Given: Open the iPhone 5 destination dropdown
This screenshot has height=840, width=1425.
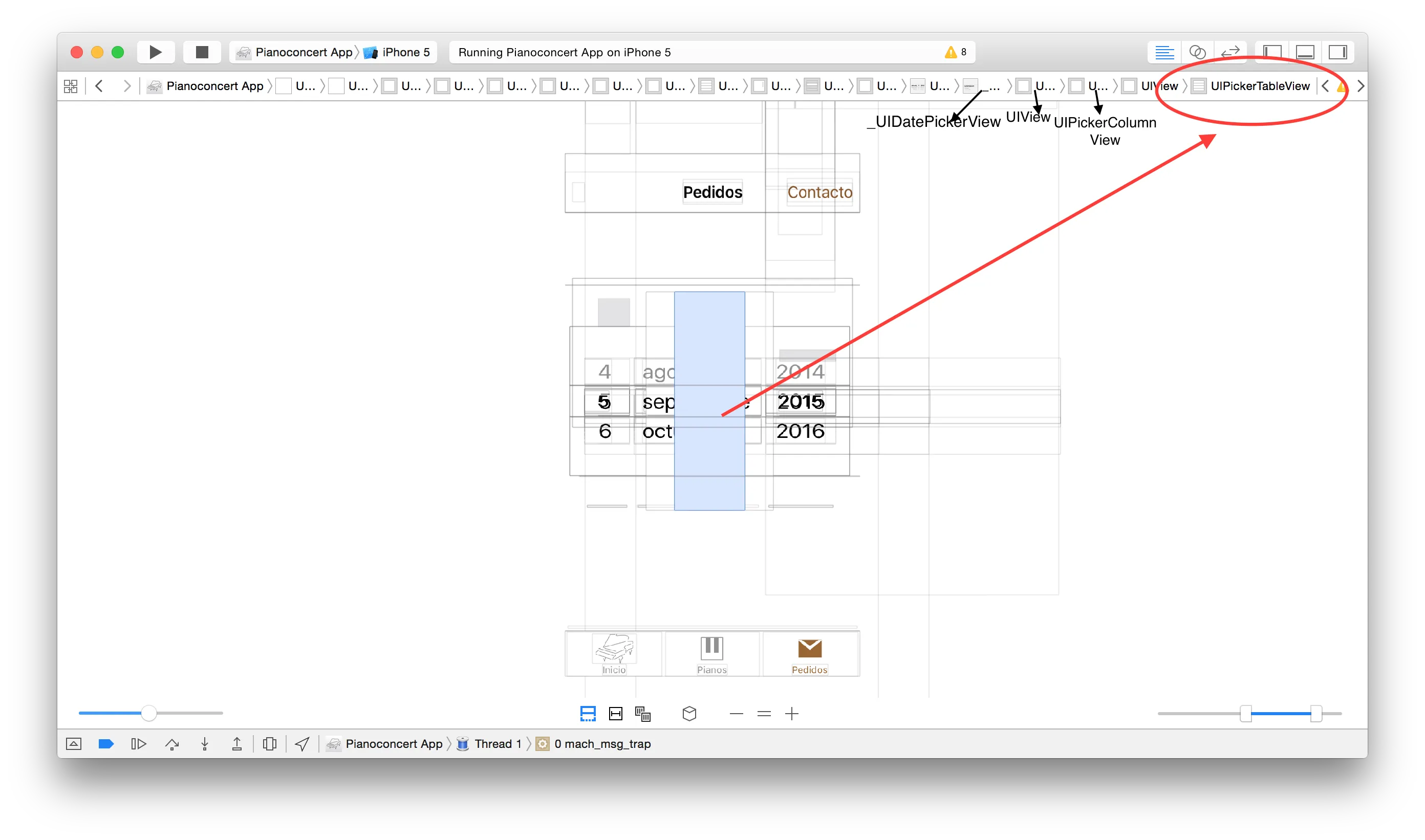Looking at the screenshot, I should 399,52.
